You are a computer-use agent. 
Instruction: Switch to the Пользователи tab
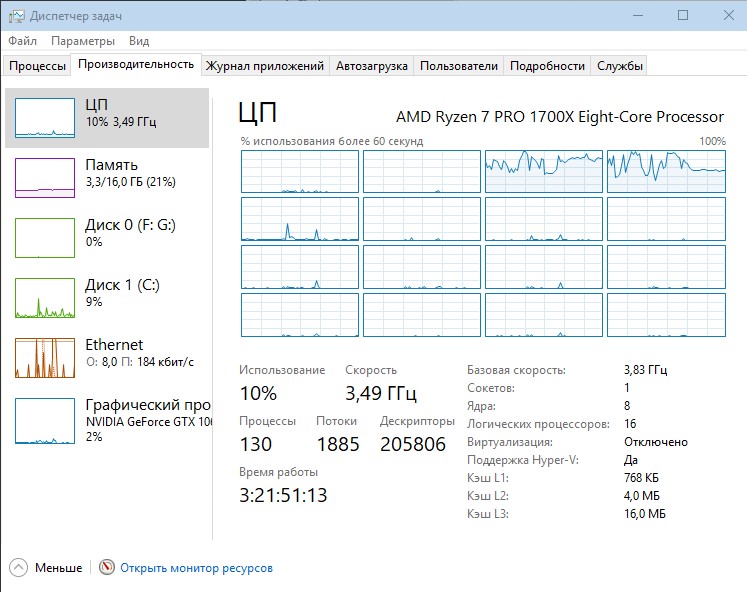pos(458,66)
